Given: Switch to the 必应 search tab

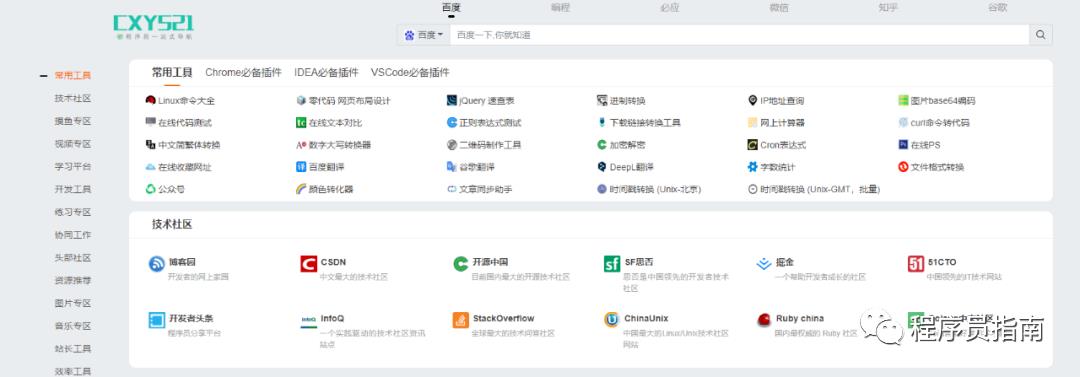Looking at the screenshot, I should pos(669,8).
